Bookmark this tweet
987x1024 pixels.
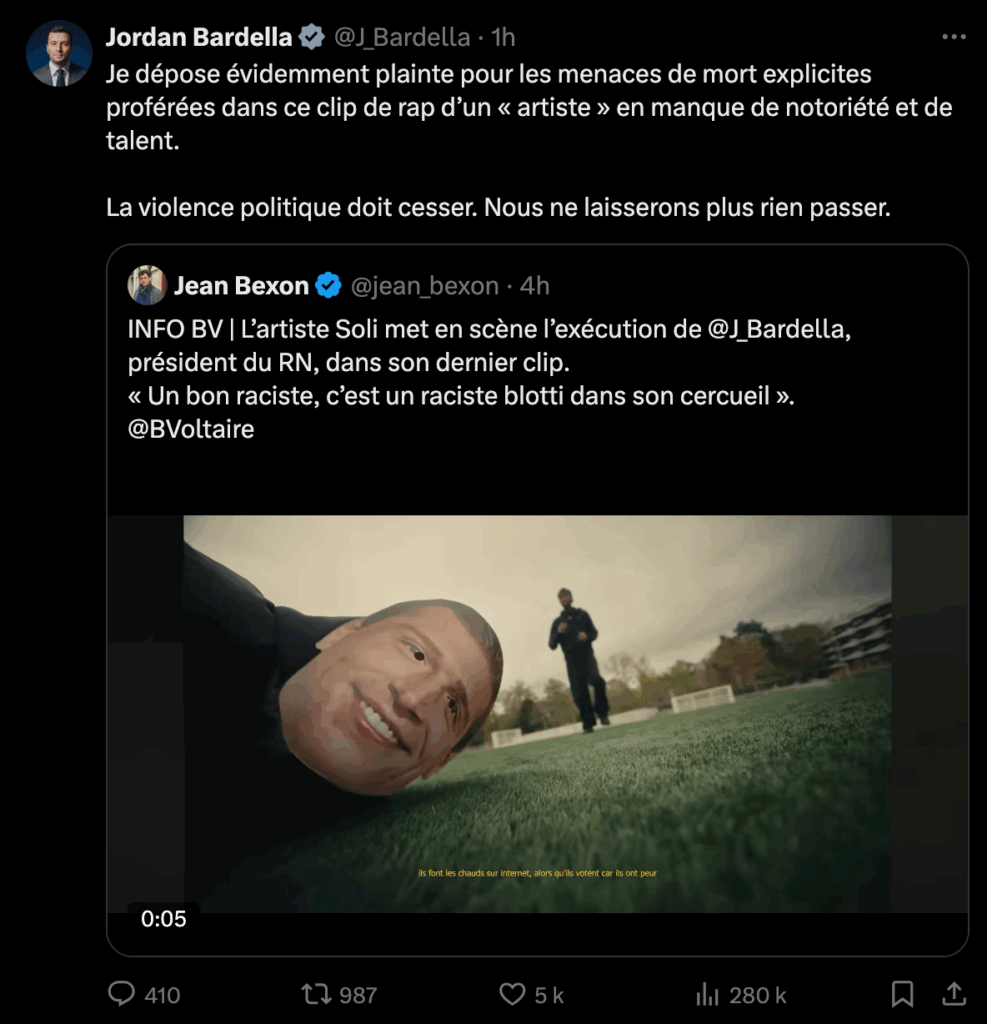point(902,994)
